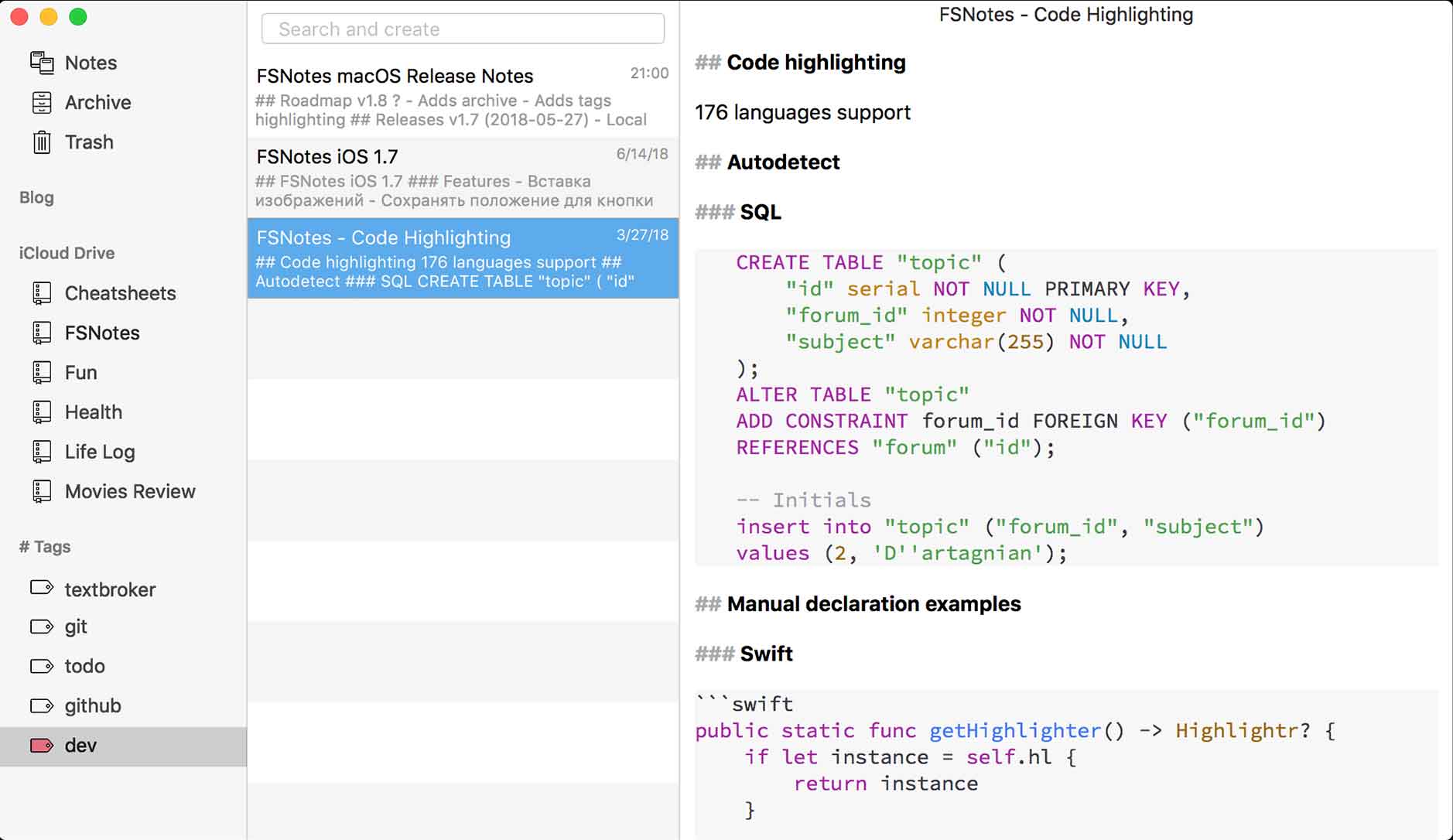Click the Blog section header
The height and width of the screenshot is (840, 1453).
36,198
